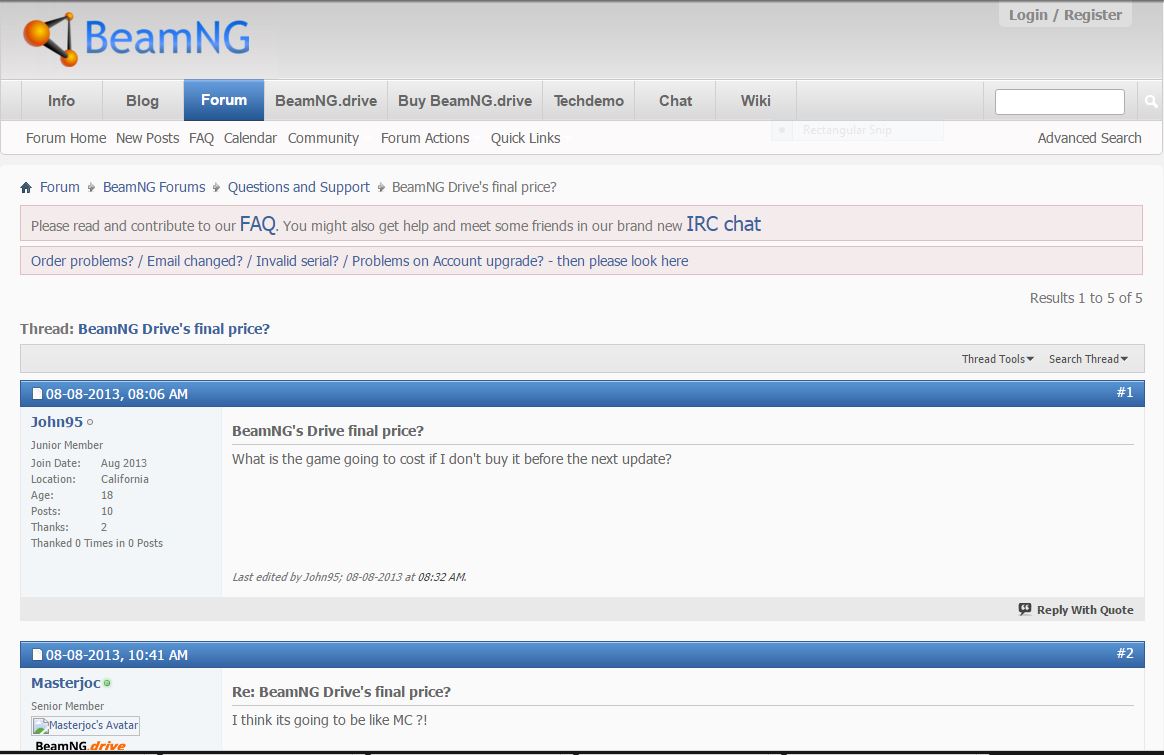Click John95's Join Date value 'Aug 2013'
The image size is (1164, 755).
click(x=124, y=463)
